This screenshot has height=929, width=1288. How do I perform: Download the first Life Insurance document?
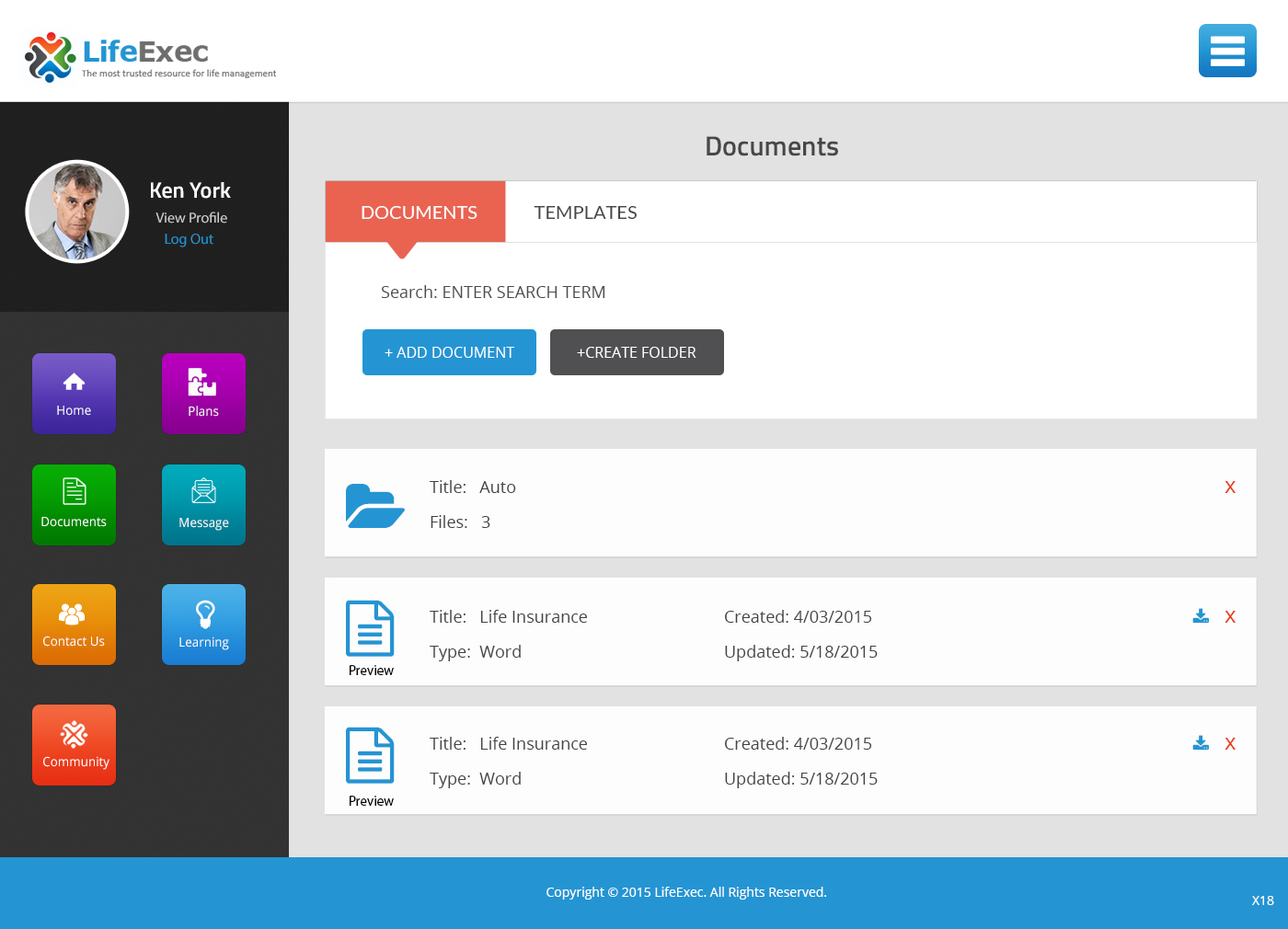[x=1201, y=616]
